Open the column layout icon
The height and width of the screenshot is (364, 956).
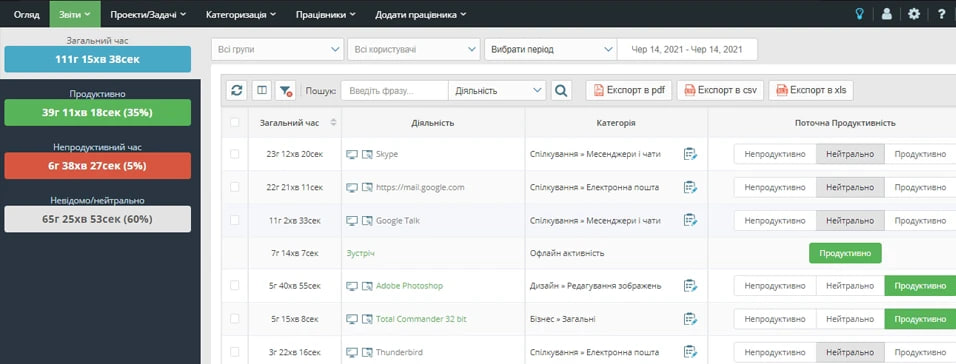262,90
